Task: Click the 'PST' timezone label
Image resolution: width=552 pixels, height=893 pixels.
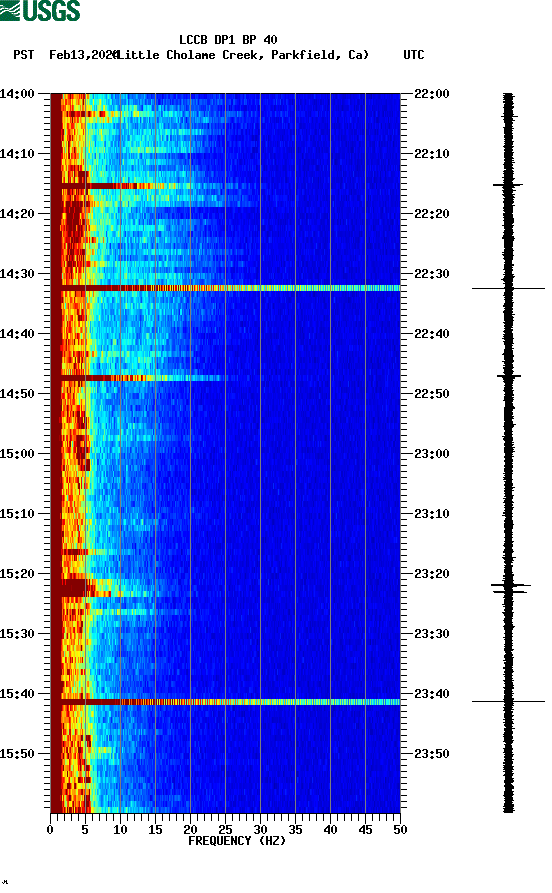Action: click(x=23, y=55)
